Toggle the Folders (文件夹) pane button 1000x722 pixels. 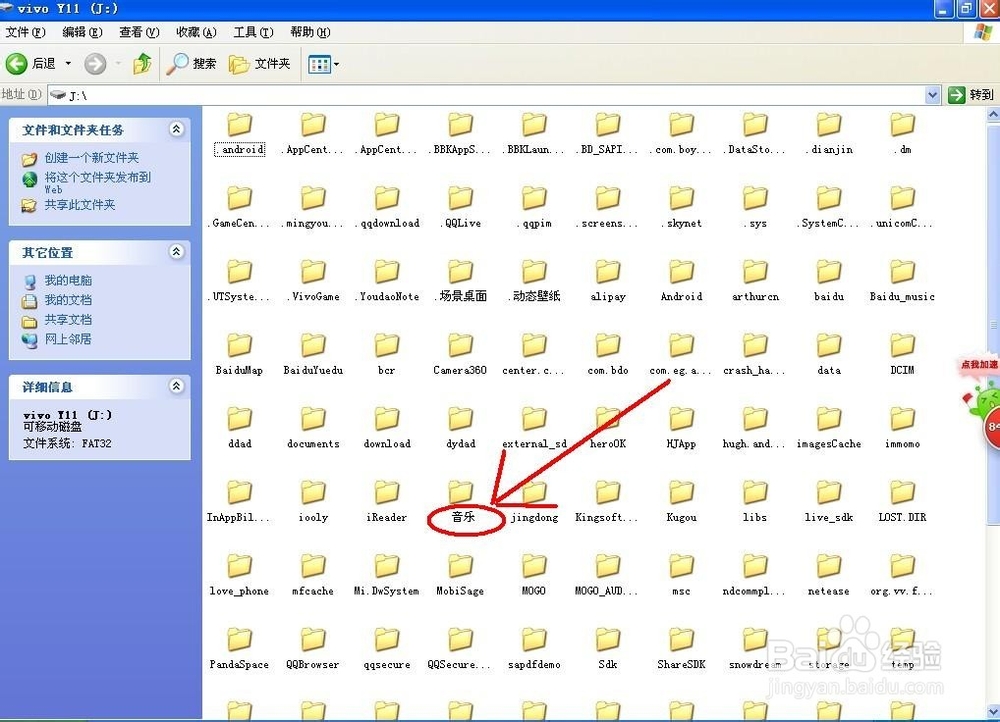point(260,63)
